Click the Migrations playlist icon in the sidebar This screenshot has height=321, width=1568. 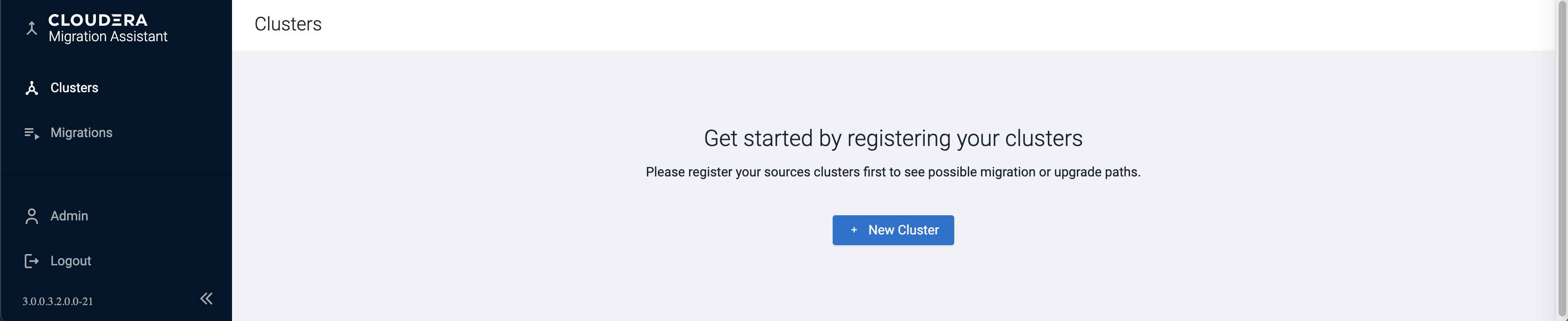point(32,133)
